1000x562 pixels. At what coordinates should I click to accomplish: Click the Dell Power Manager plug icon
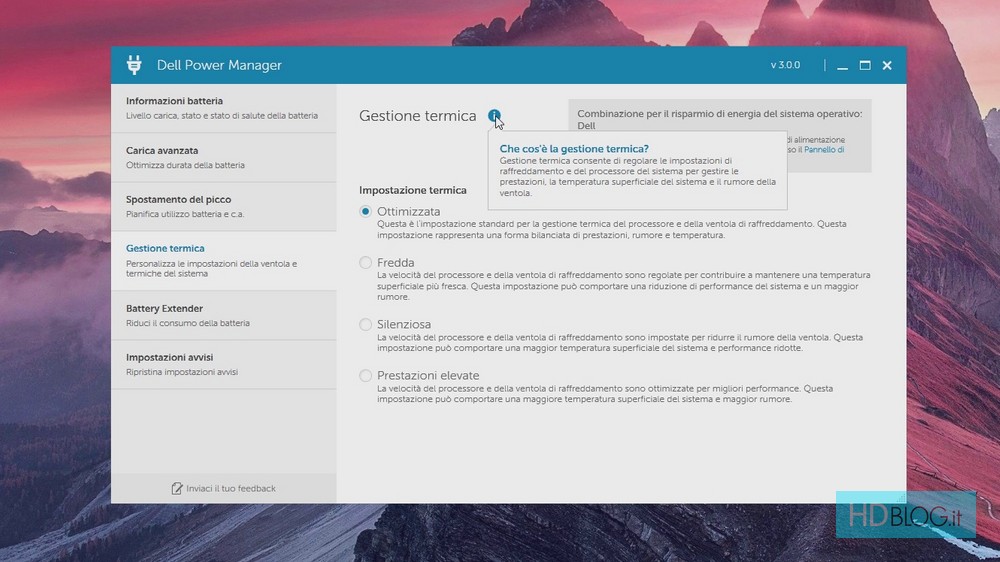(x=134, y=65)
